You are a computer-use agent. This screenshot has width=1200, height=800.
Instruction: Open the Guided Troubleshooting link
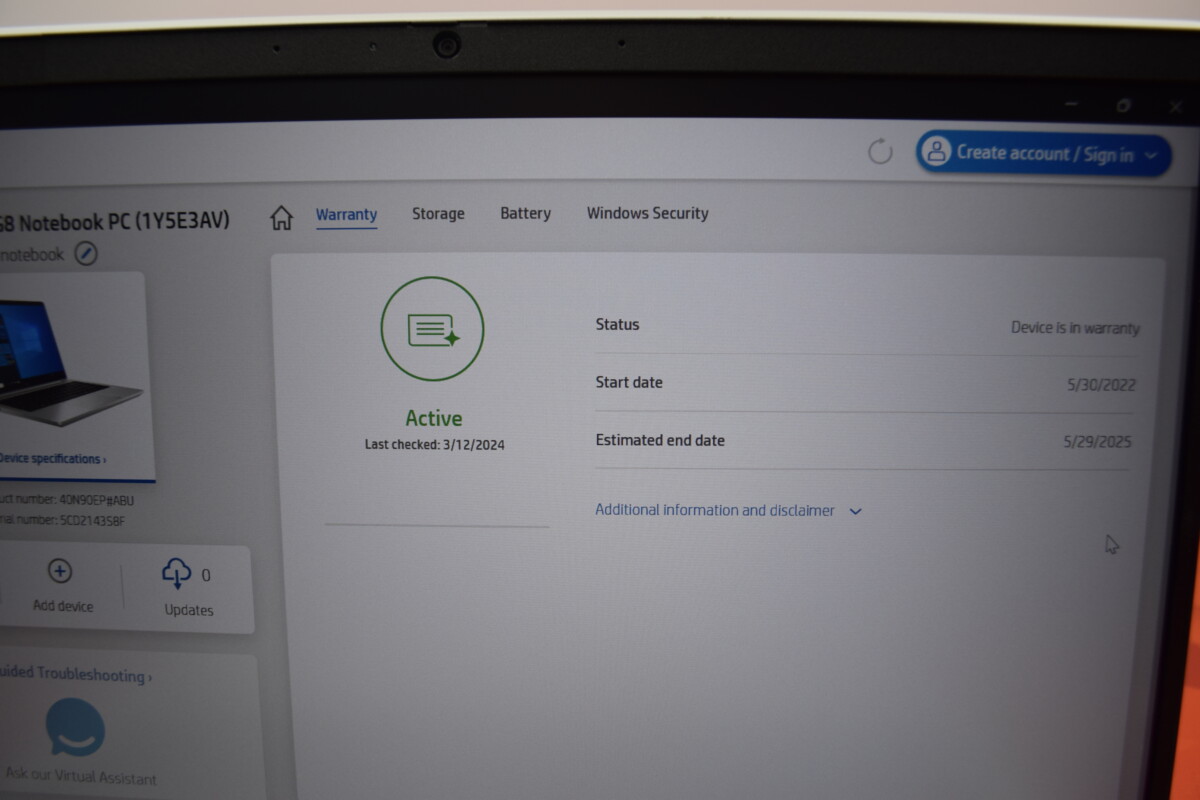click(75, 675)
